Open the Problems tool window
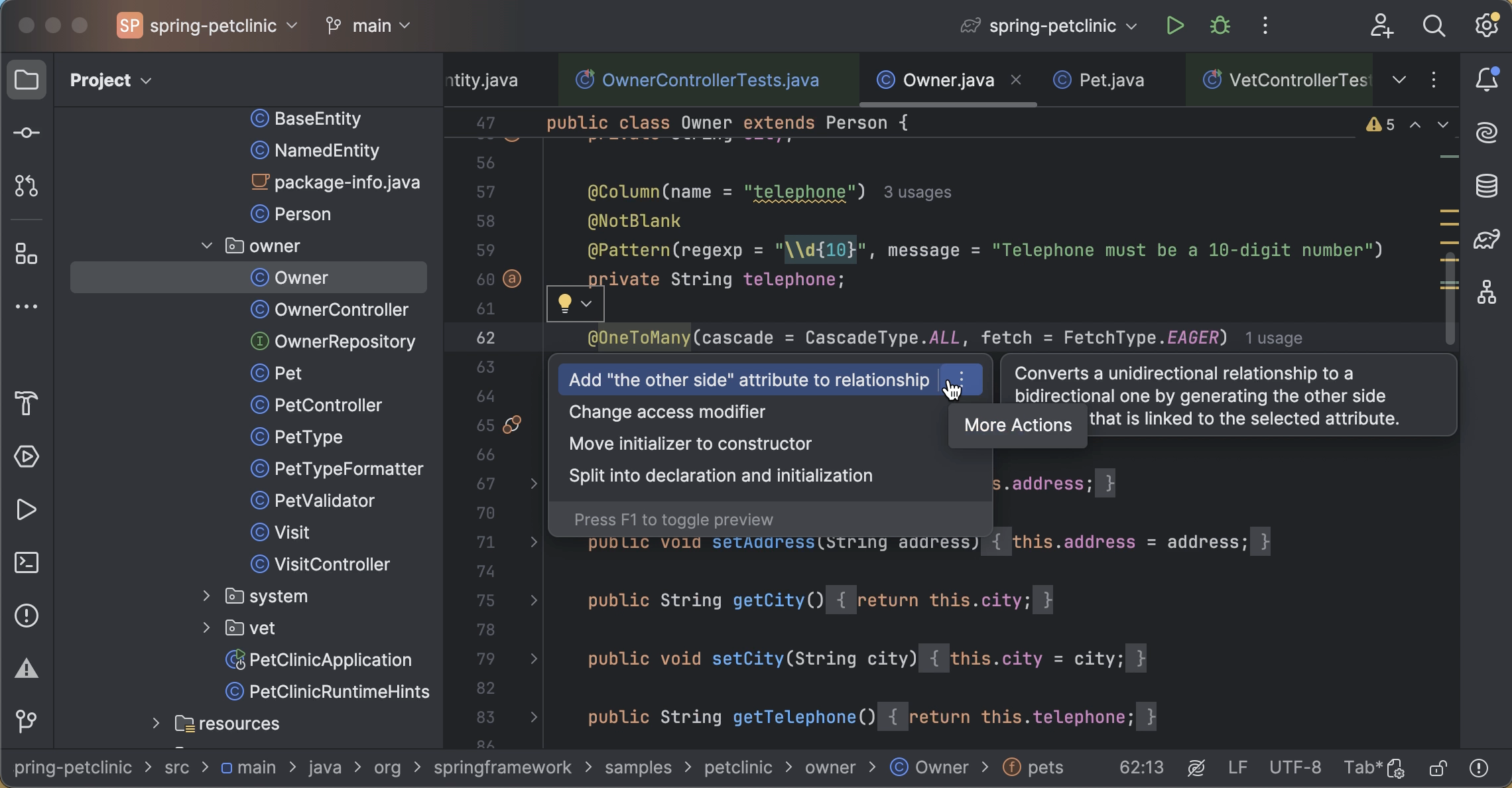 (x=27, y=616)
